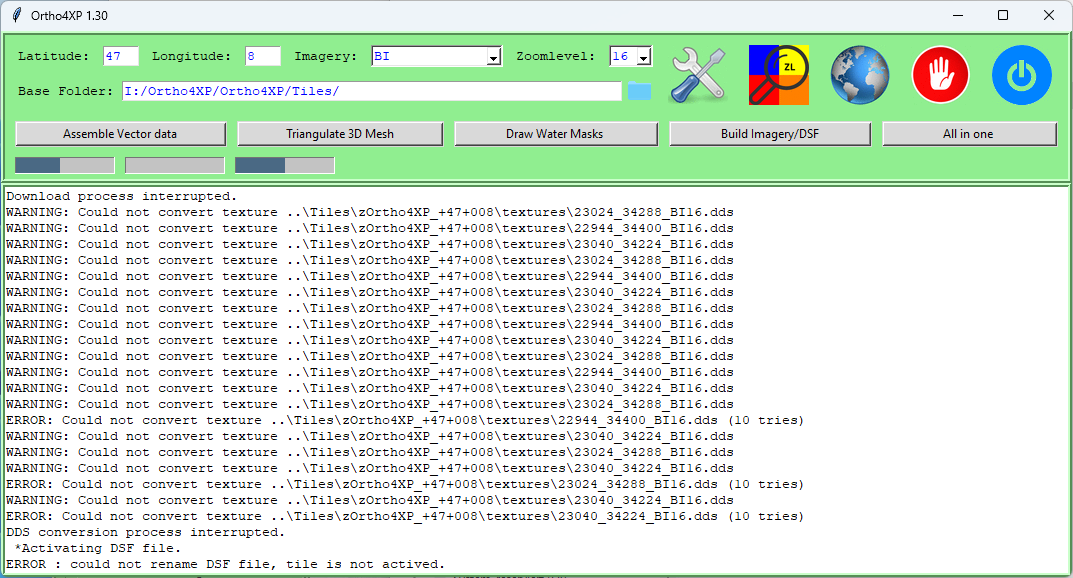
Task: Open the ZL magnifier preview icon
Action: pos(779,75)
